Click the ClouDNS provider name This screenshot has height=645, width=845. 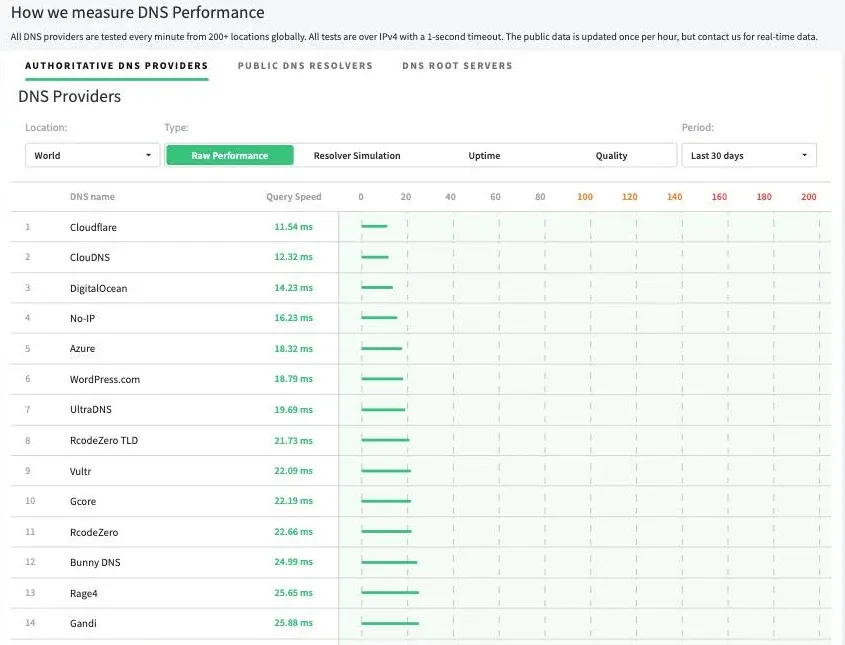pos(89,258)
